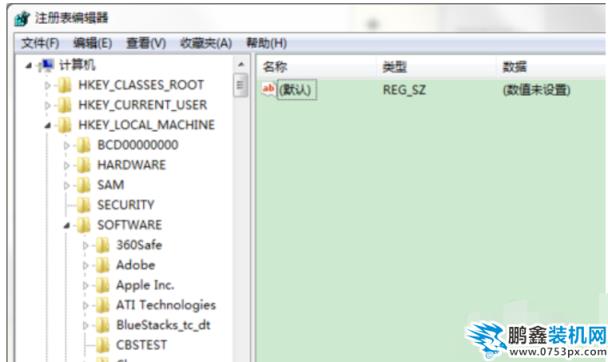This screenshot has width=608, height=362.
Task: Select the CBSTEST key label
Action: coord(142,345)
